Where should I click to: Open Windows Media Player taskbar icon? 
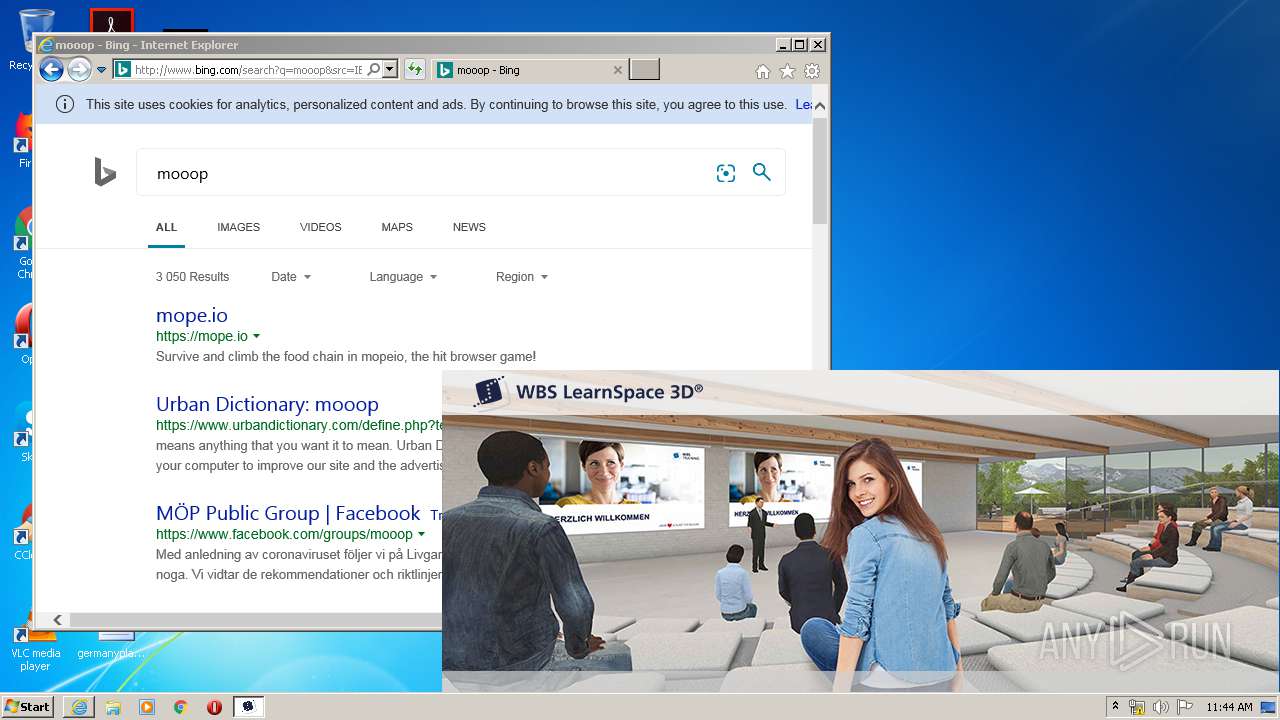[x=147, y=707]
